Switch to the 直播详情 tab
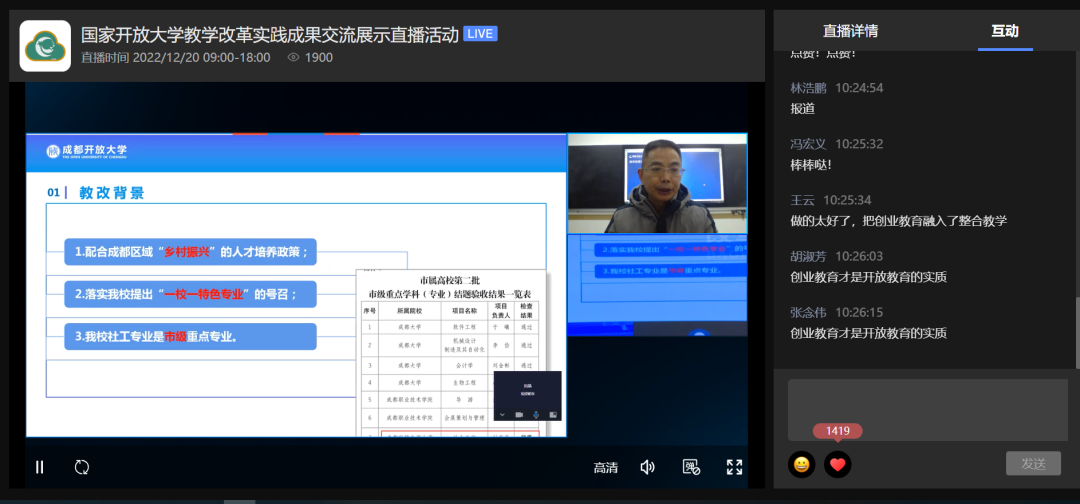Image resolution: width=1080 pixels, height=504 pixels. [x=850, y=31]
